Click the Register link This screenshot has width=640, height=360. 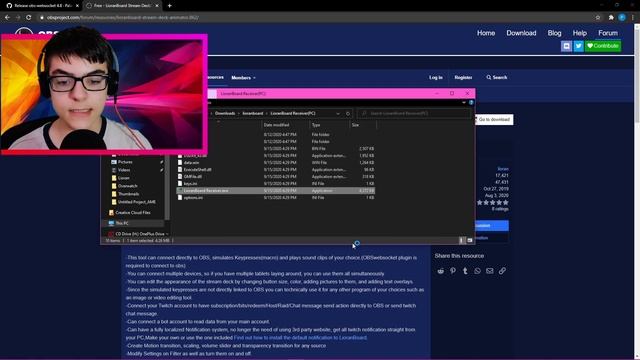point(463,78)
